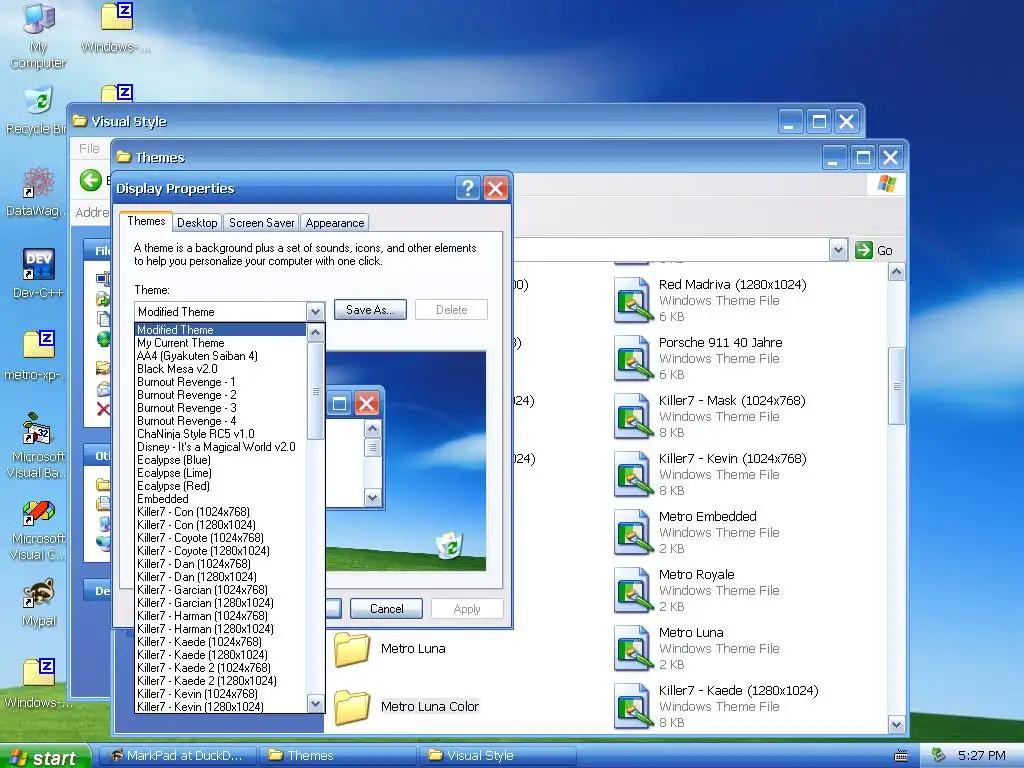1024x768 pixels.
Task: Select Red Madriva (1280x1024) theme file icon
Action: 633,300
